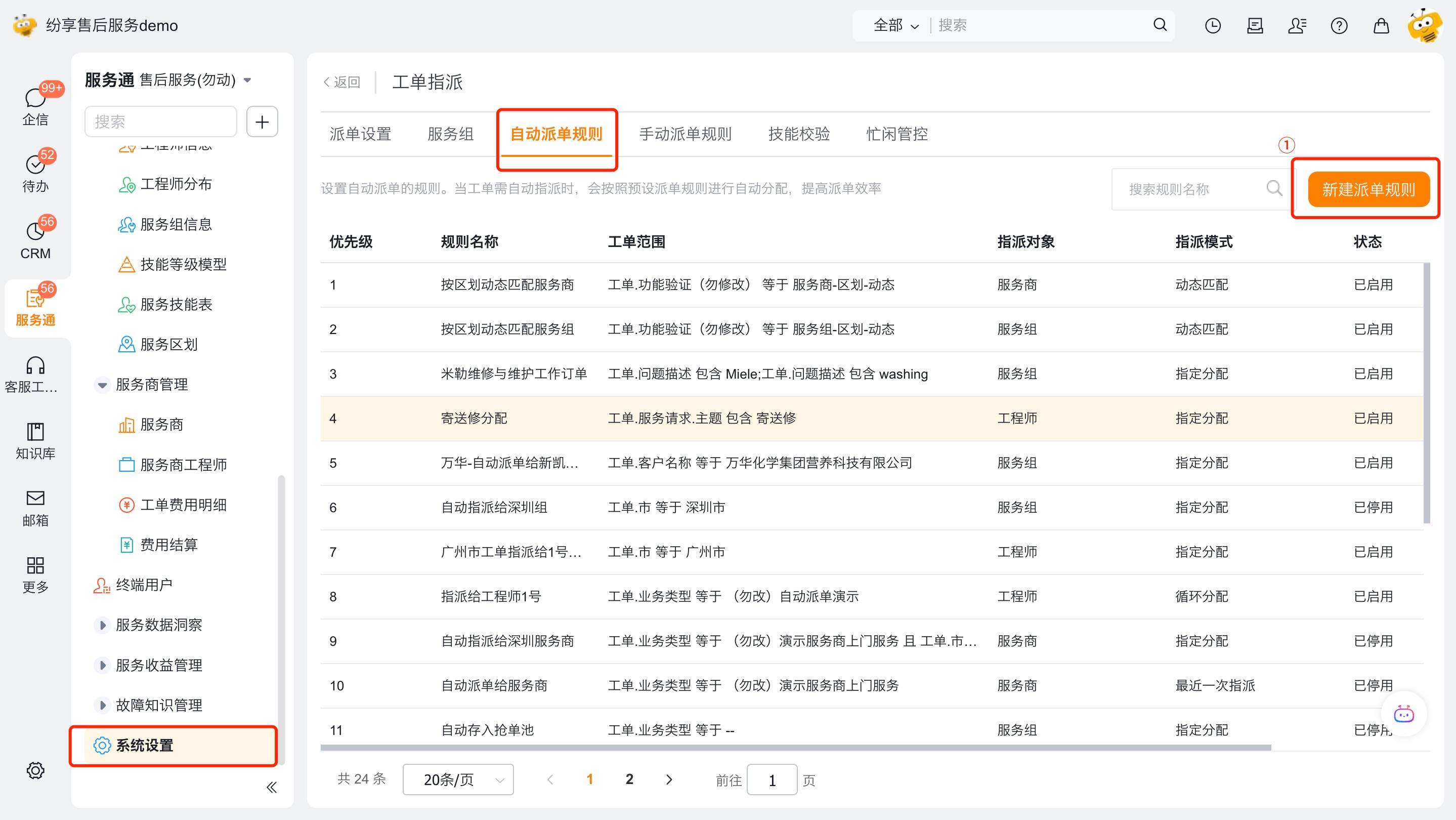Screen dimensions: 1456x820
Task: Expand the 服务数据洞察 tree group
Action: coord(102,626)
